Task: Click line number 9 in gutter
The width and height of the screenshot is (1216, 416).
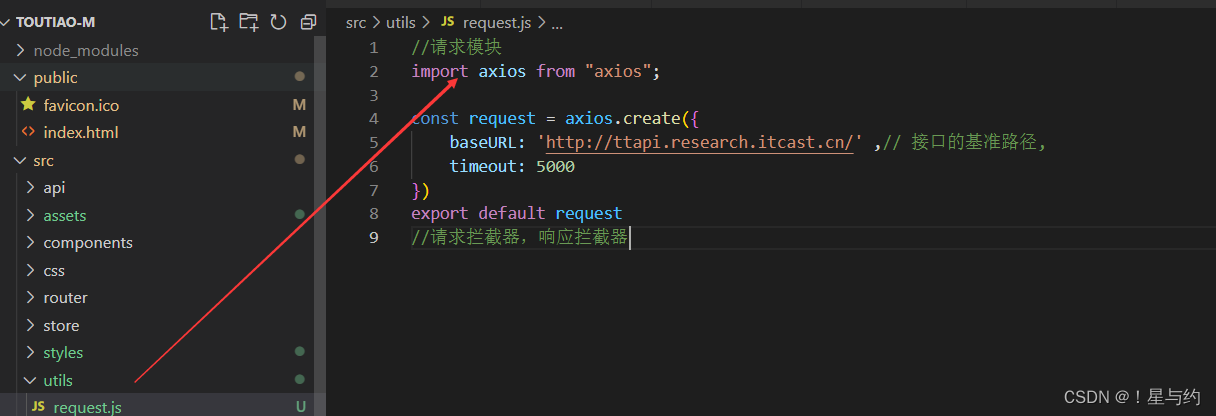Action: [374, 237]
